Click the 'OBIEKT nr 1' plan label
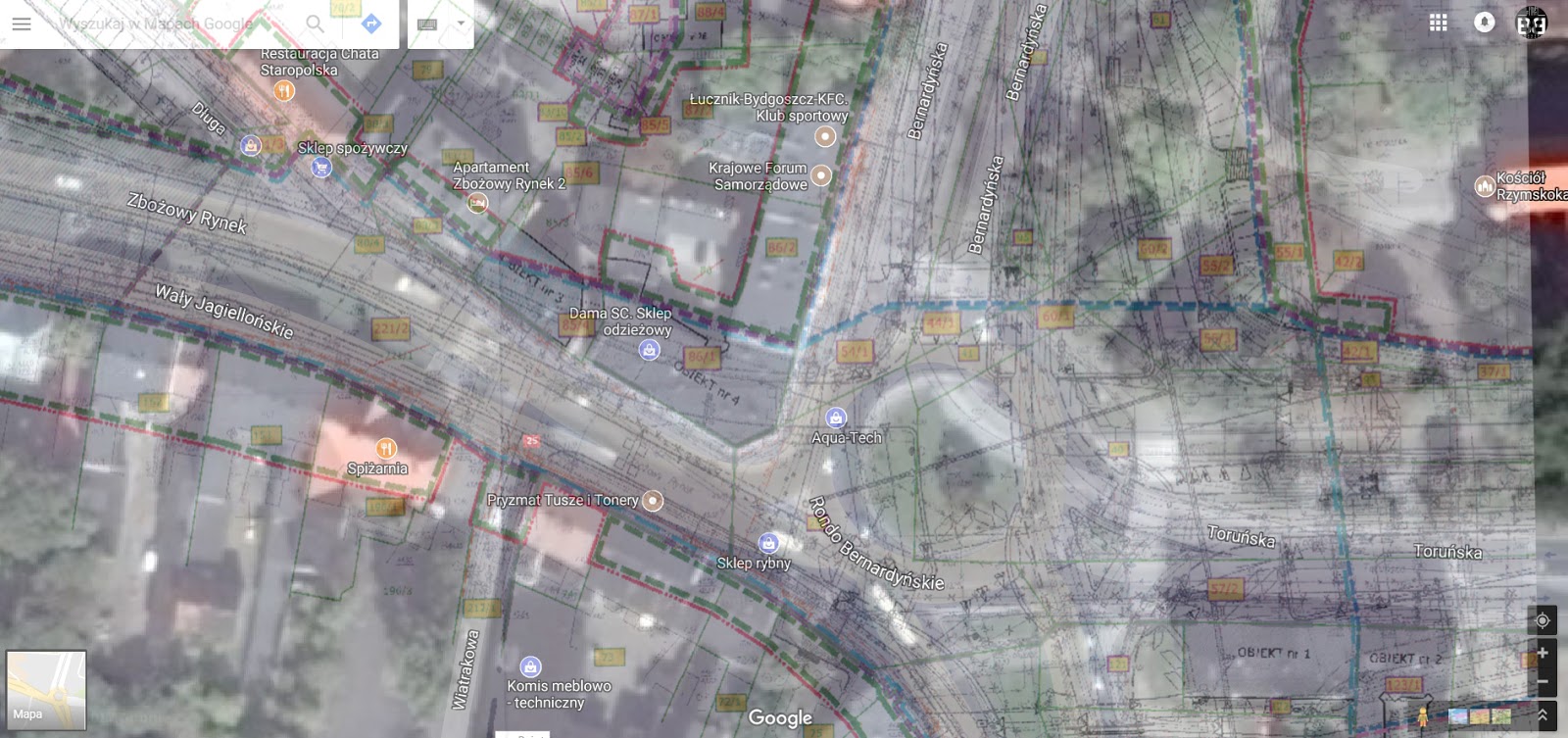Image resolution: width=1568 pixels, height=738 pixels. [x=1273, y=653]
